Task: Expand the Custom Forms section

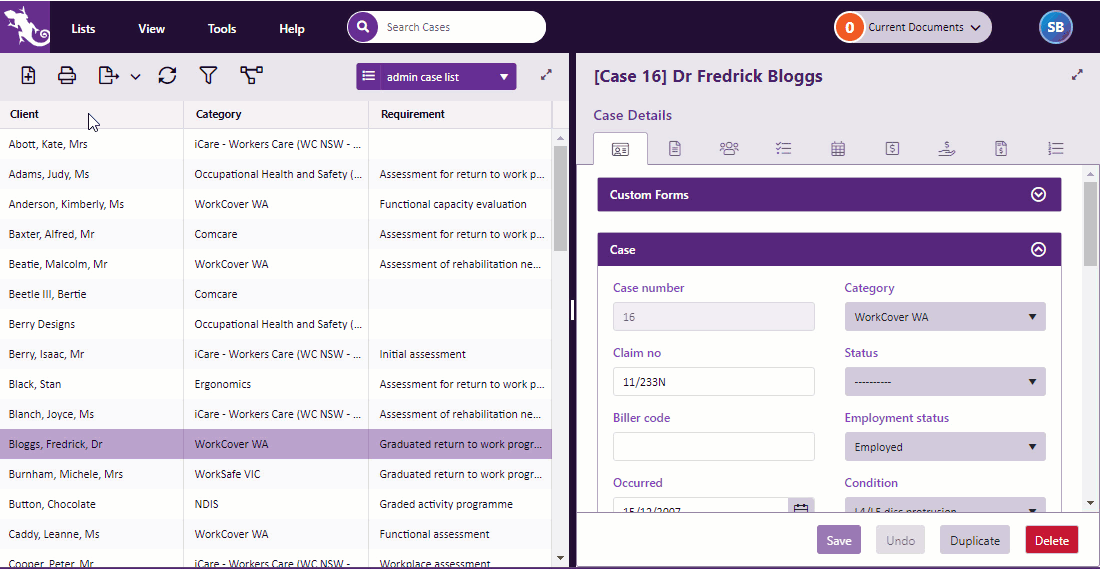Action: pos(1038,195)
